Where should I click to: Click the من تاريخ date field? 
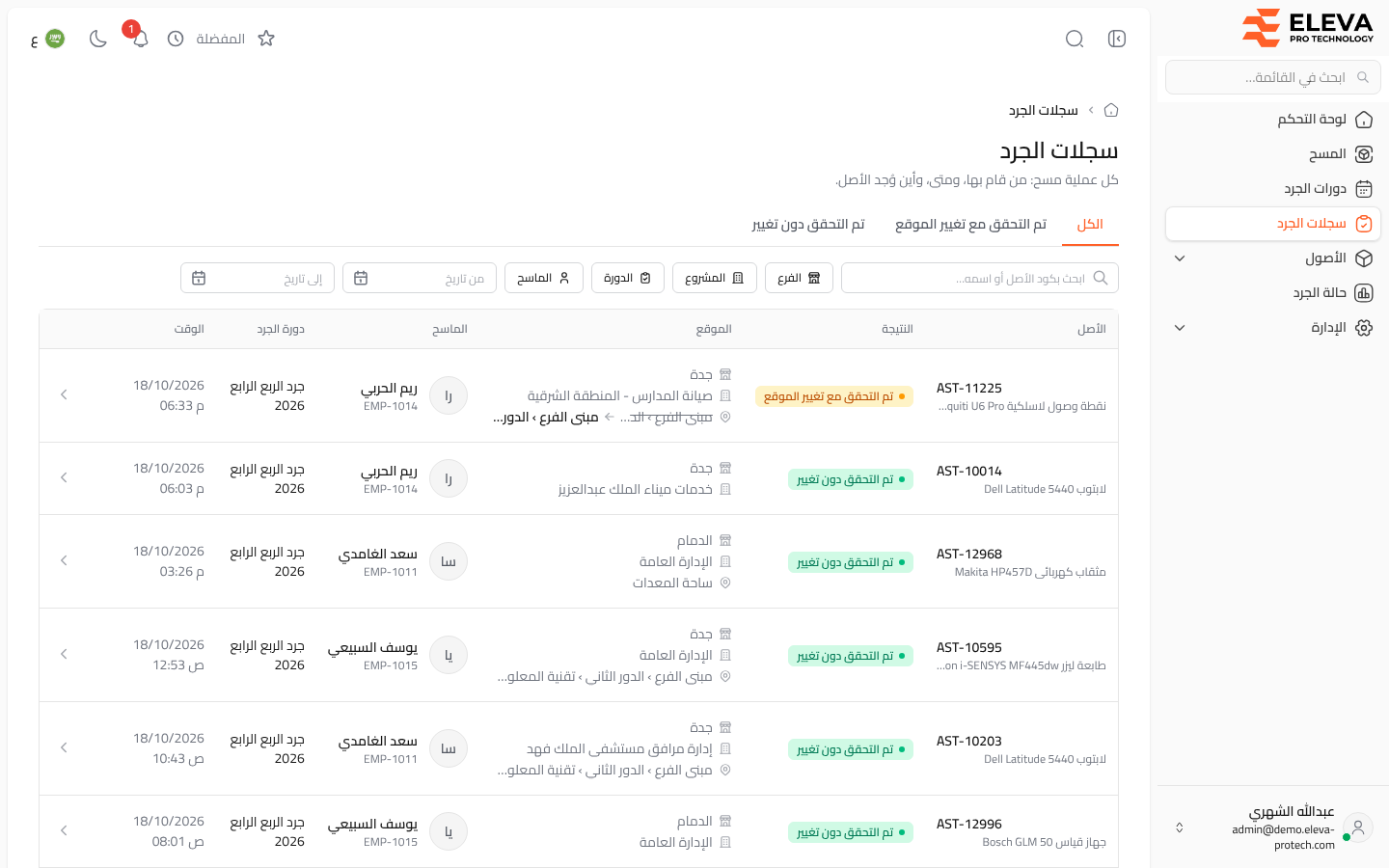point(420,278)
